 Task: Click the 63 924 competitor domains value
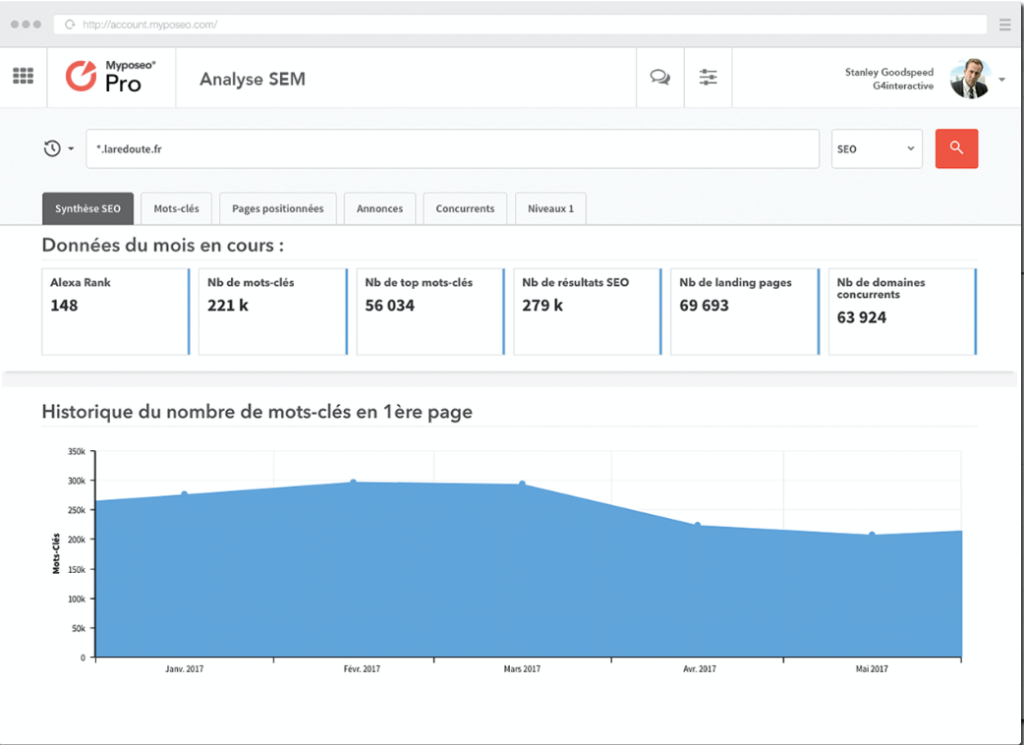[862, 318]
